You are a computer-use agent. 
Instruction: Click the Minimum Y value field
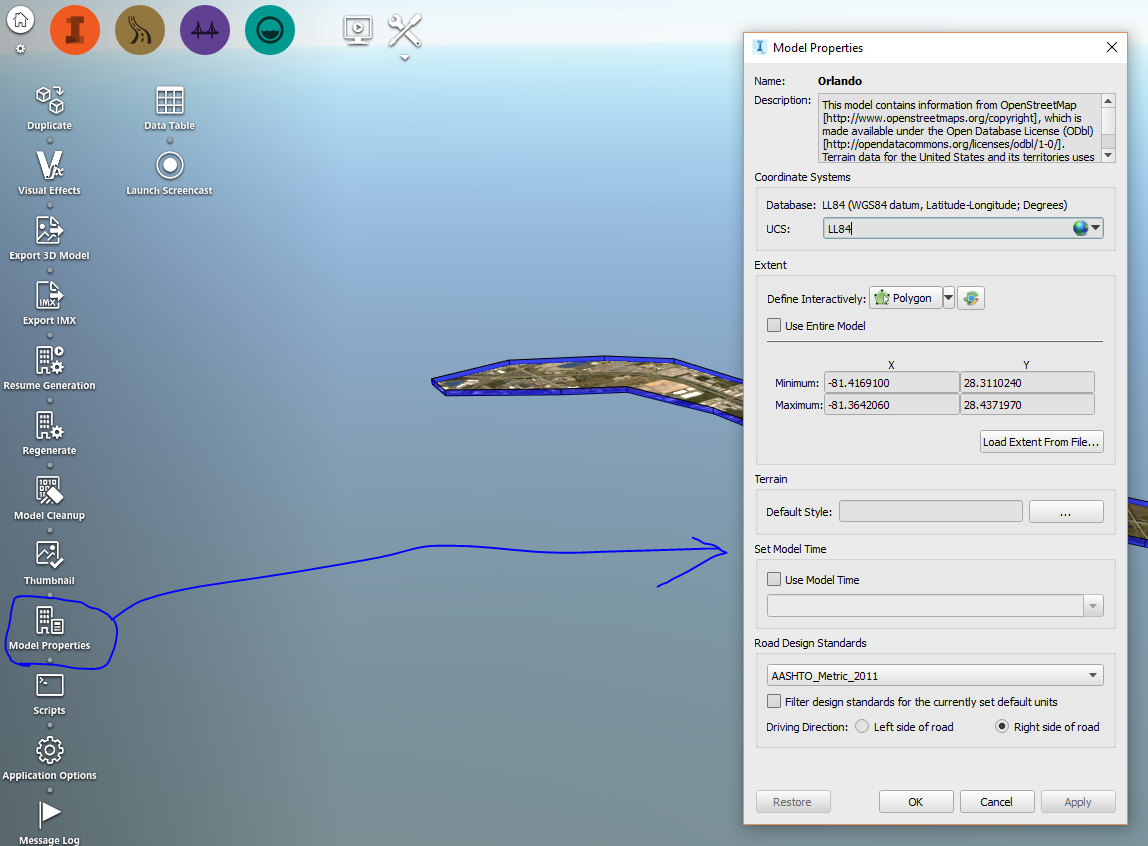pyautogui.click(x=1027, y=383)
